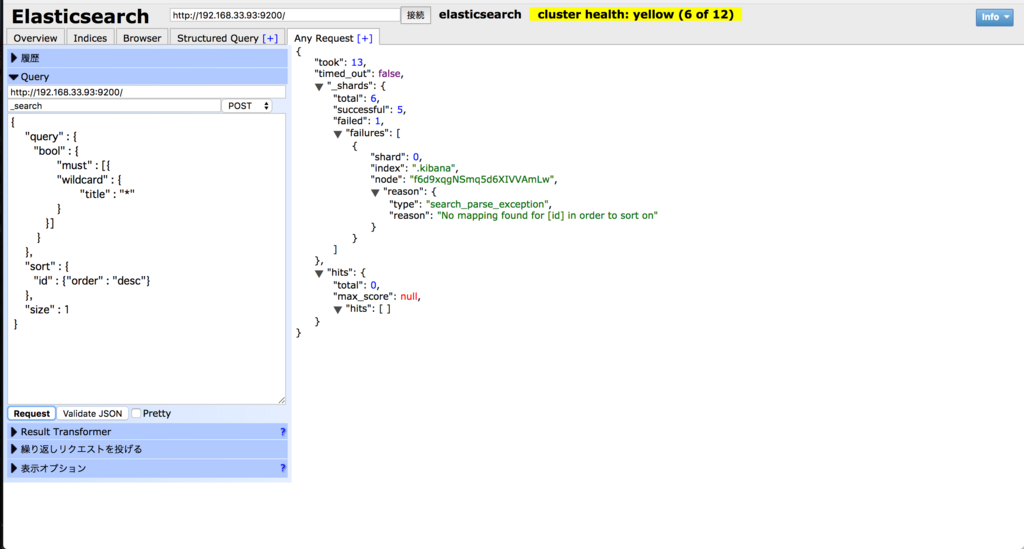The image size is (1024, 549).
Task: Open the Overview tab
Action: point(35,38)
